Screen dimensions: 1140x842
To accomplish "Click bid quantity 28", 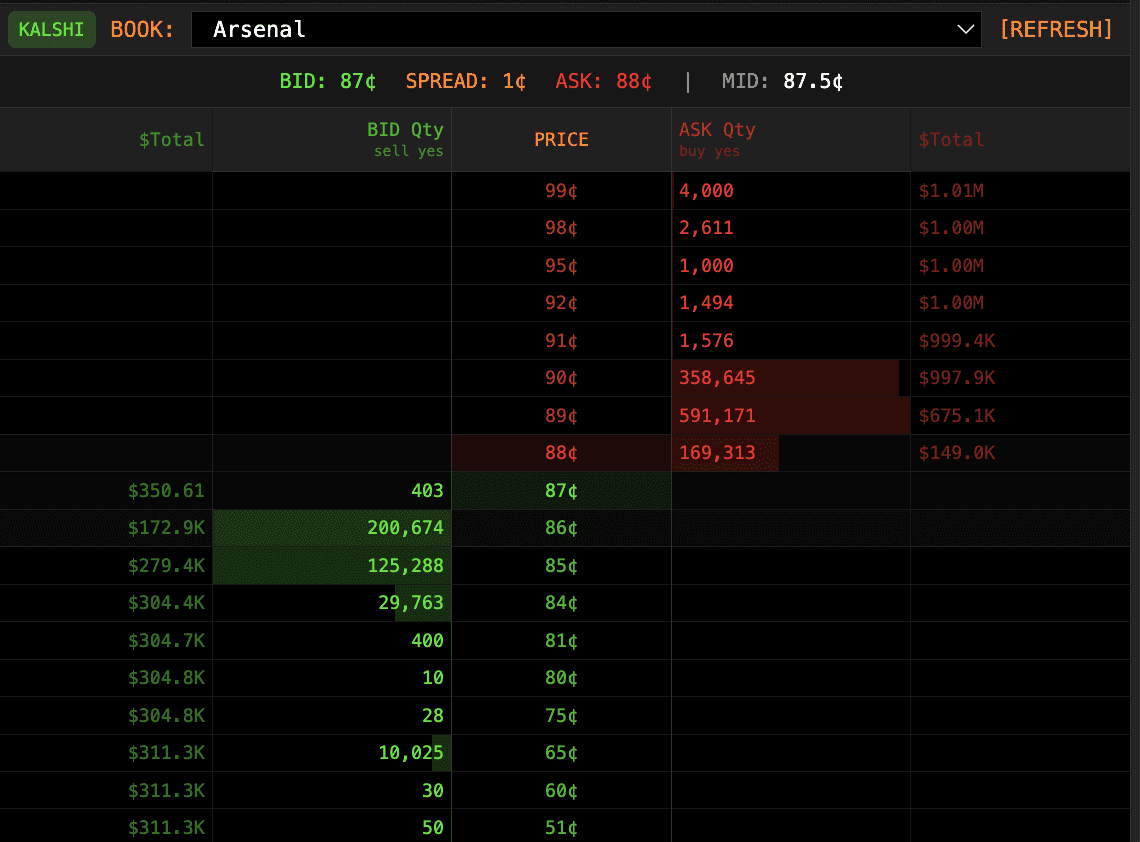I will click(433, 715).
